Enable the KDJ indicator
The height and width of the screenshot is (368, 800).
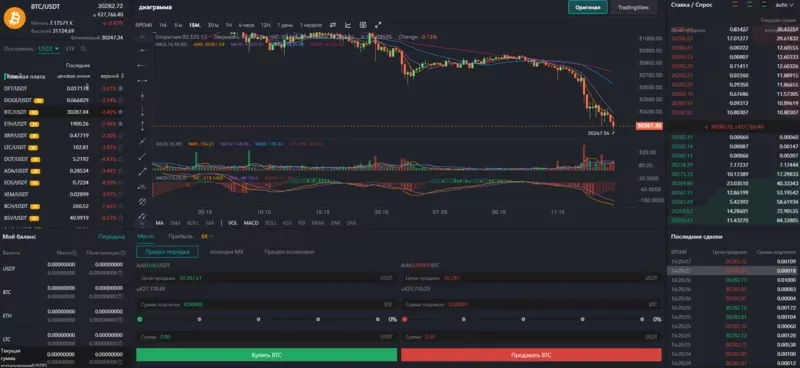click(x=287, y=223)
